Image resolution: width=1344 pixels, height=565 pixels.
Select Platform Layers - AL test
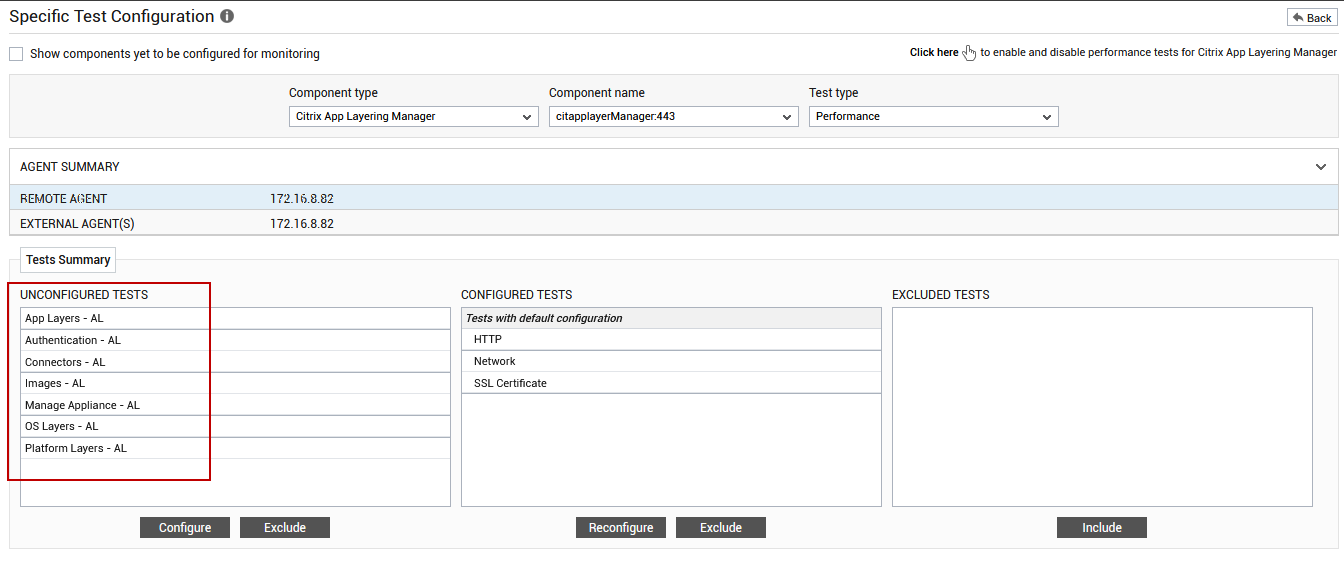[x=235, y=449]
